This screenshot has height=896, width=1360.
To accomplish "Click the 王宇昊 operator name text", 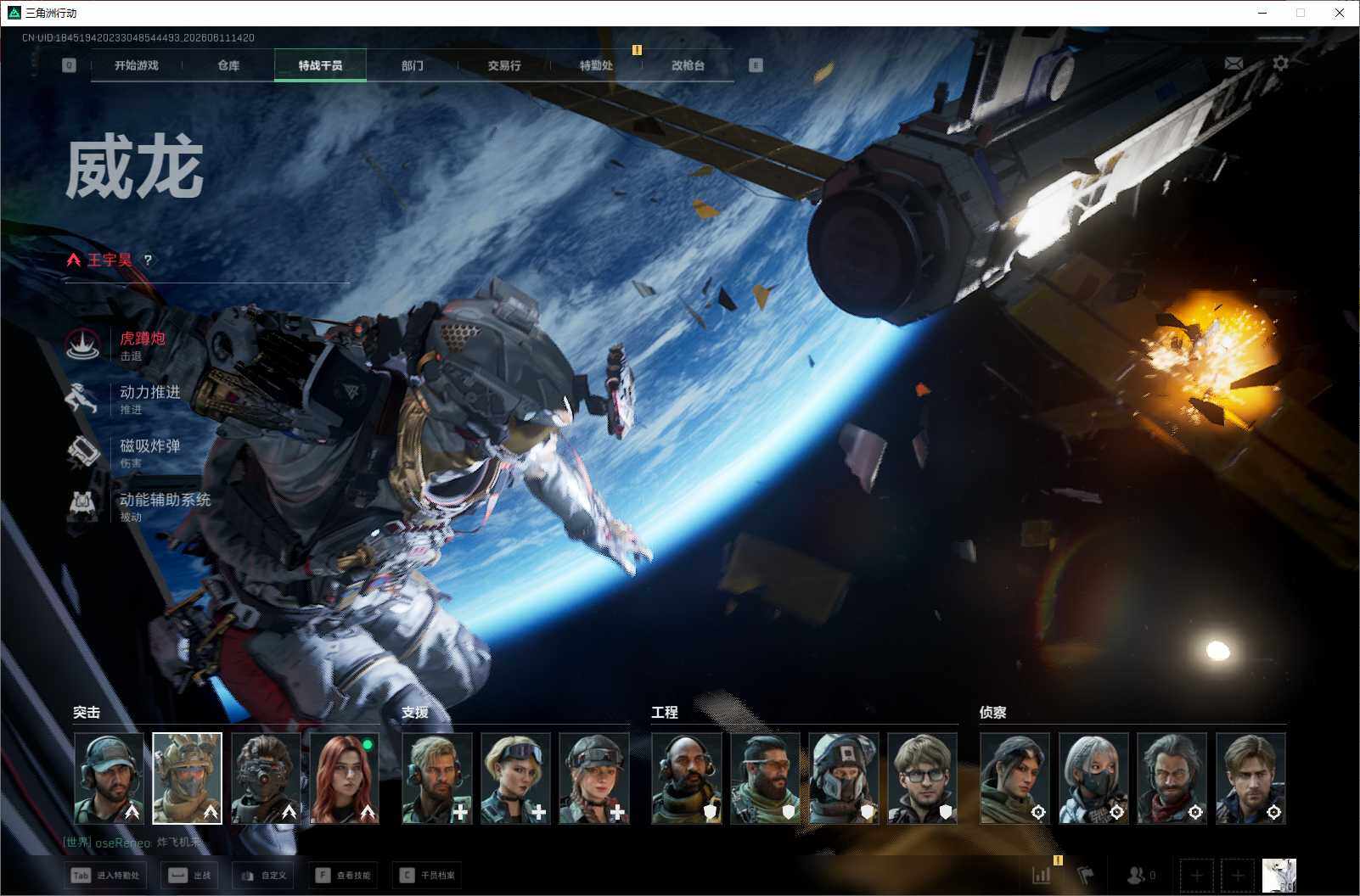I will click(110, 260).
